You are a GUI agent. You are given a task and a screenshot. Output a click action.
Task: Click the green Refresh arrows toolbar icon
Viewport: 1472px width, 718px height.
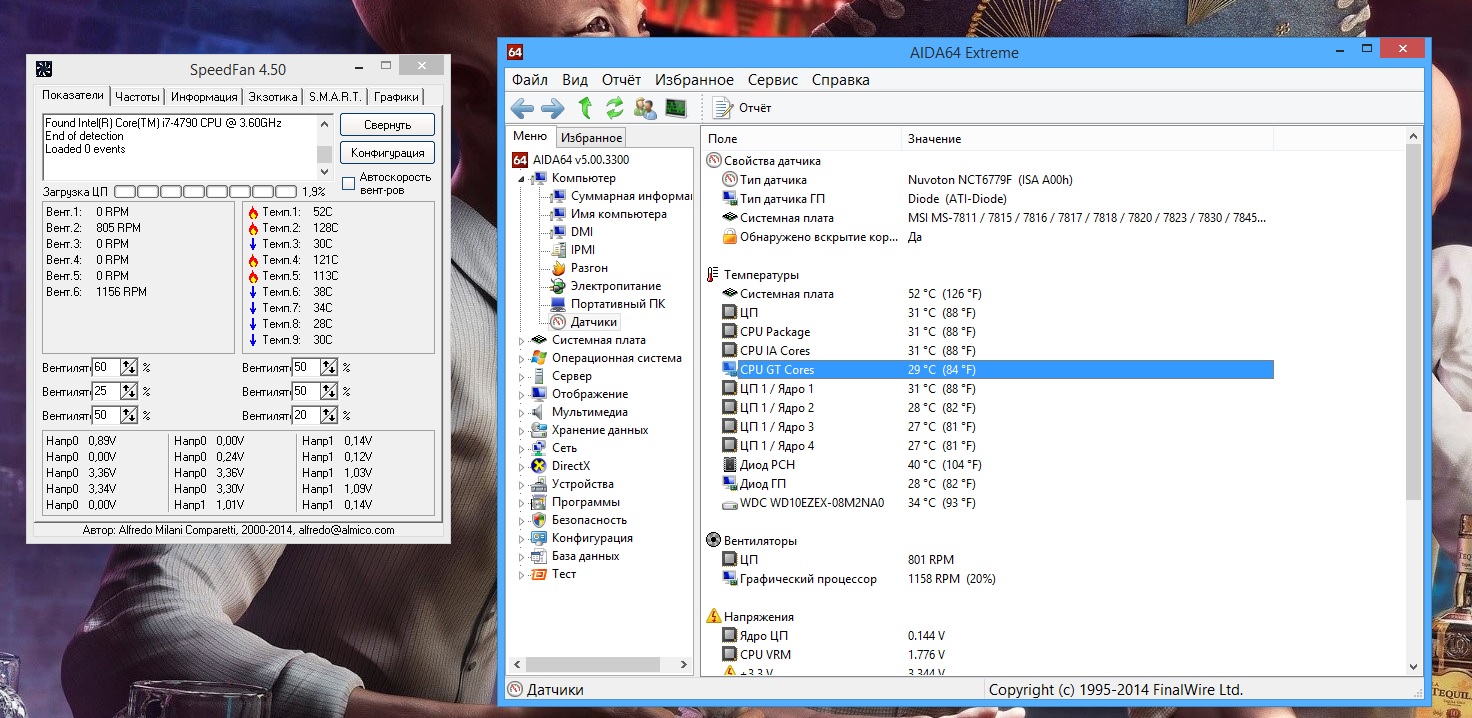coord(615,108)
